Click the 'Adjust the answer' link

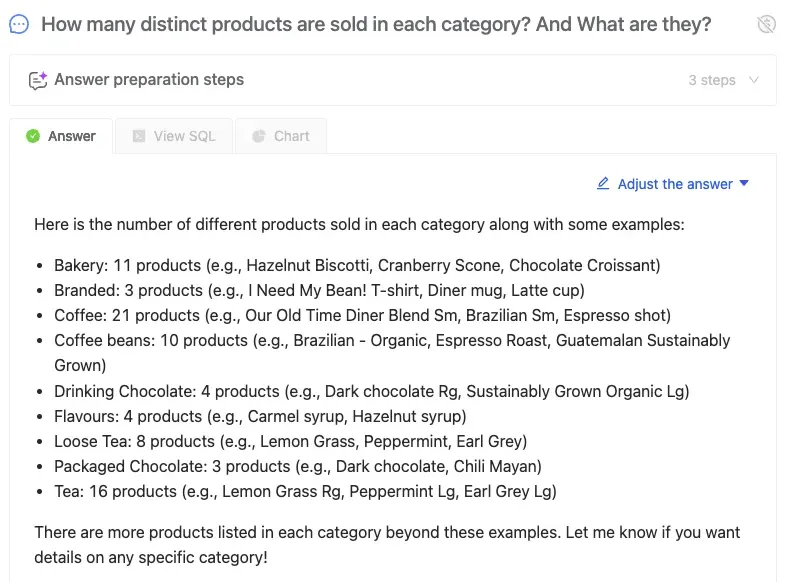pyautogui.click(x=675, y=184)
